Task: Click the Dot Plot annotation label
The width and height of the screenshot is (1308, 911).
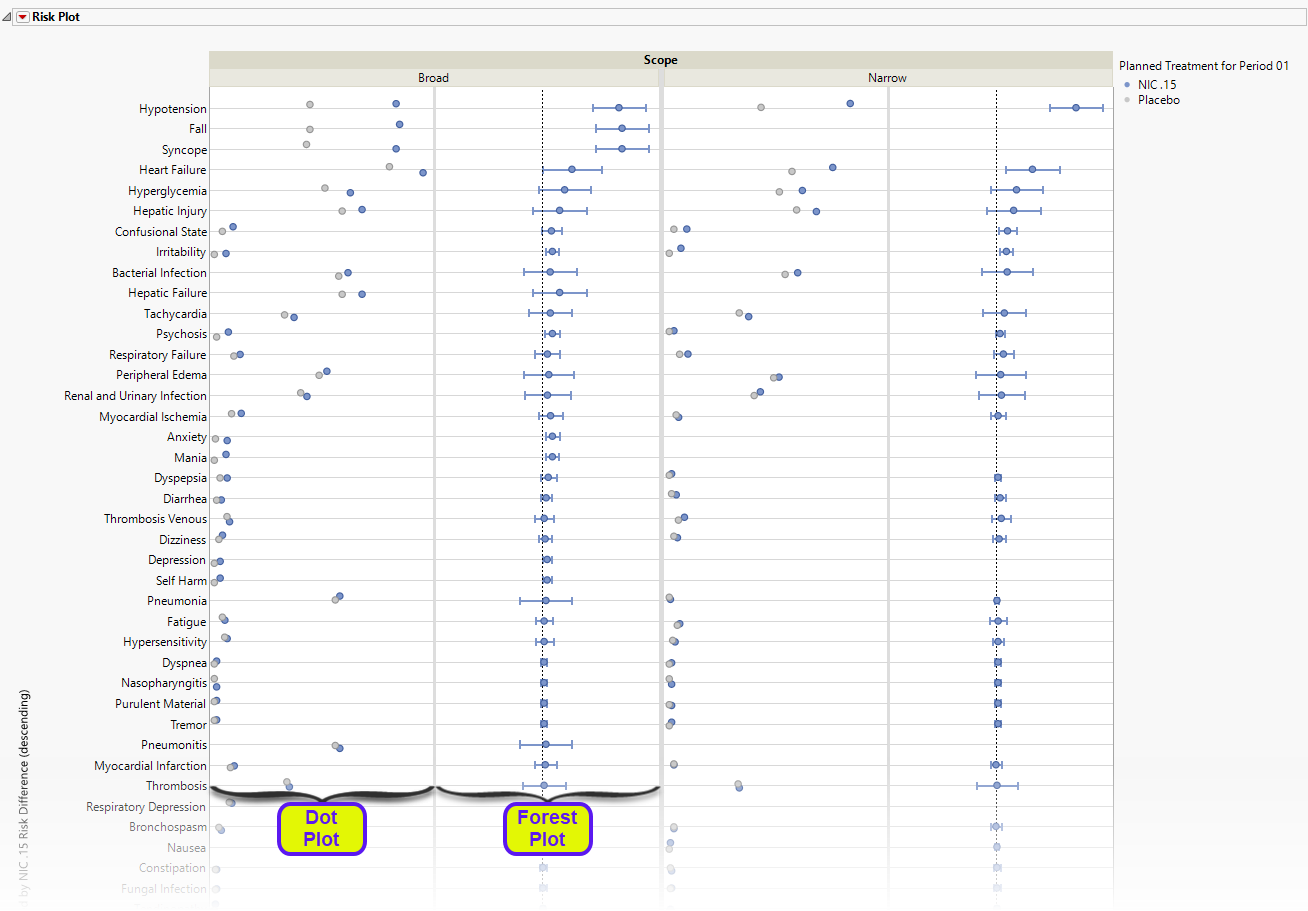Action: [322, 828]
